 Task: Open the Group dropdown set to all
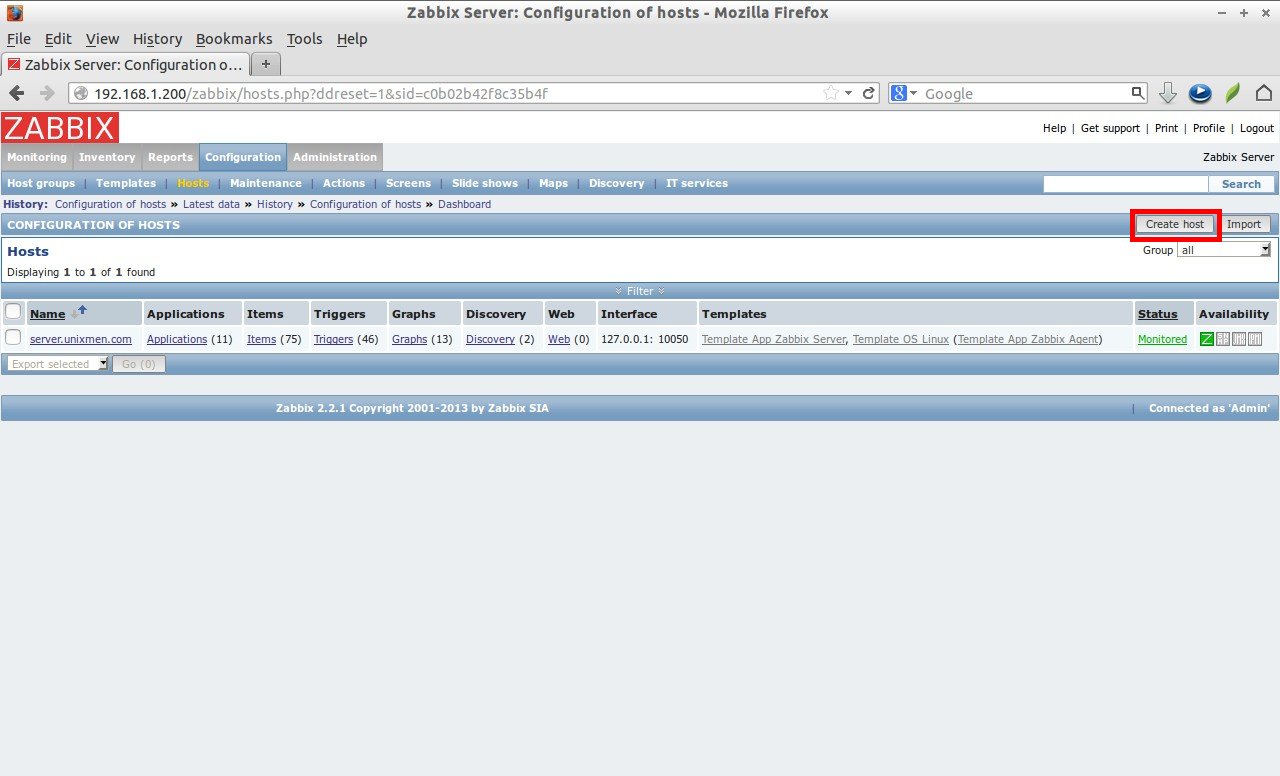[x=1224, y=250]
